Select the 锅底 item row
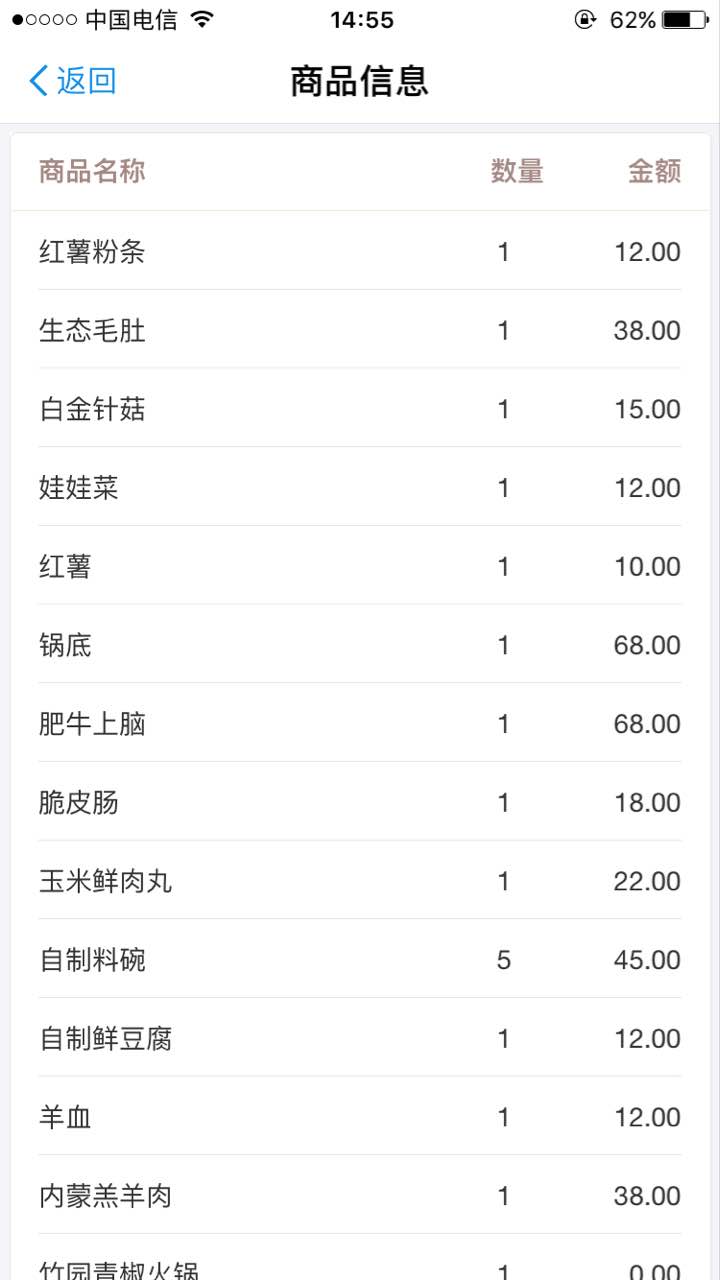Image resolution: width=720 pixels, height=1280 pixels. 360,645
